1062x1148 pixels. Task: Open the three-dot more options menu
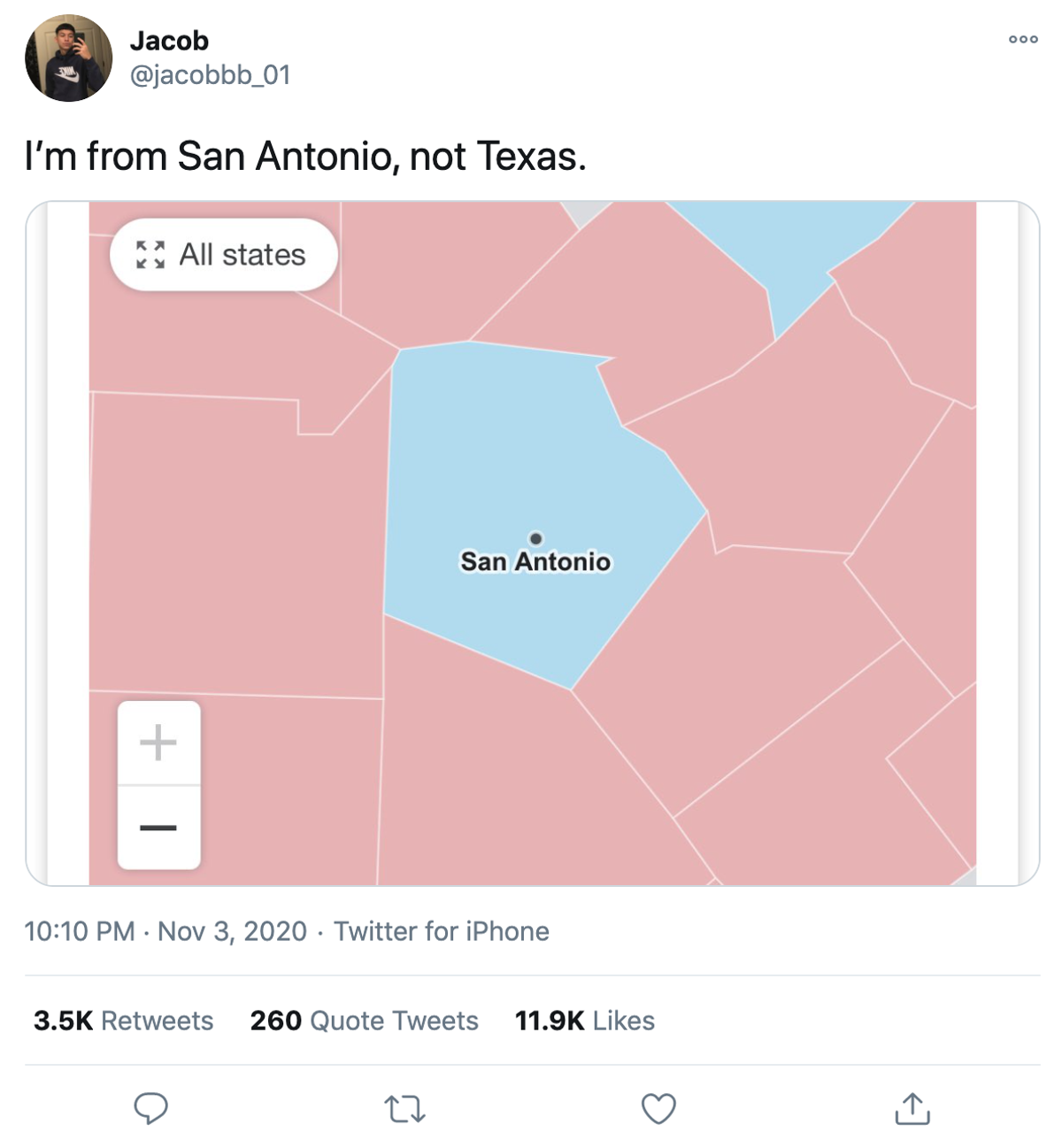[1023, 39]
